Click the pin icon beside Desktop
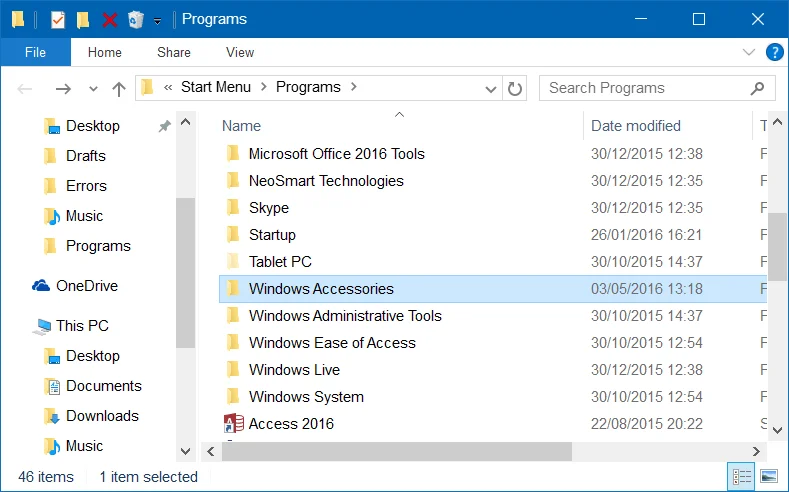This screenshot has width=789, height=492. point(164,126)
